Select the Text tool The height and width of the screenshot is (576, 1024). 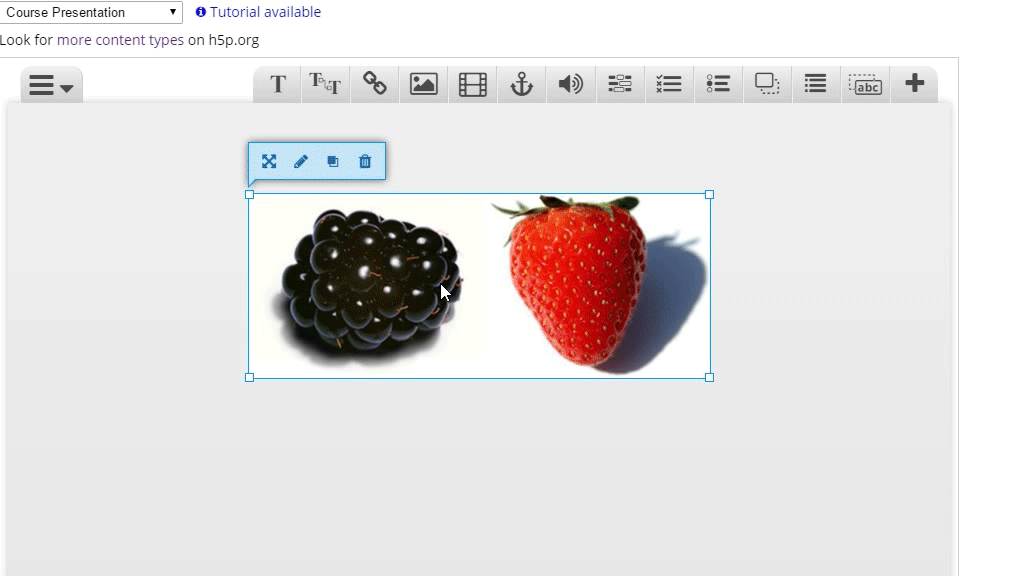278,84
